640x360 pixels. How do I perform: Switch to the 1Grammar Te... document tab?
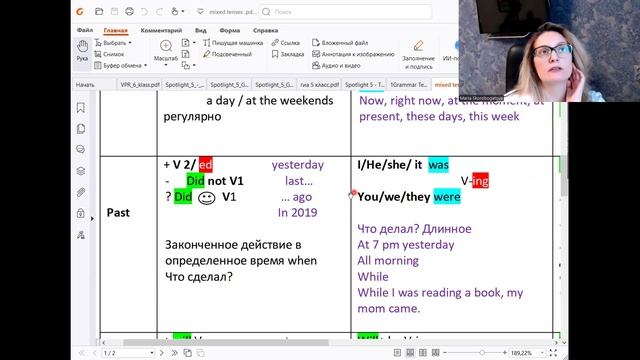409,84
